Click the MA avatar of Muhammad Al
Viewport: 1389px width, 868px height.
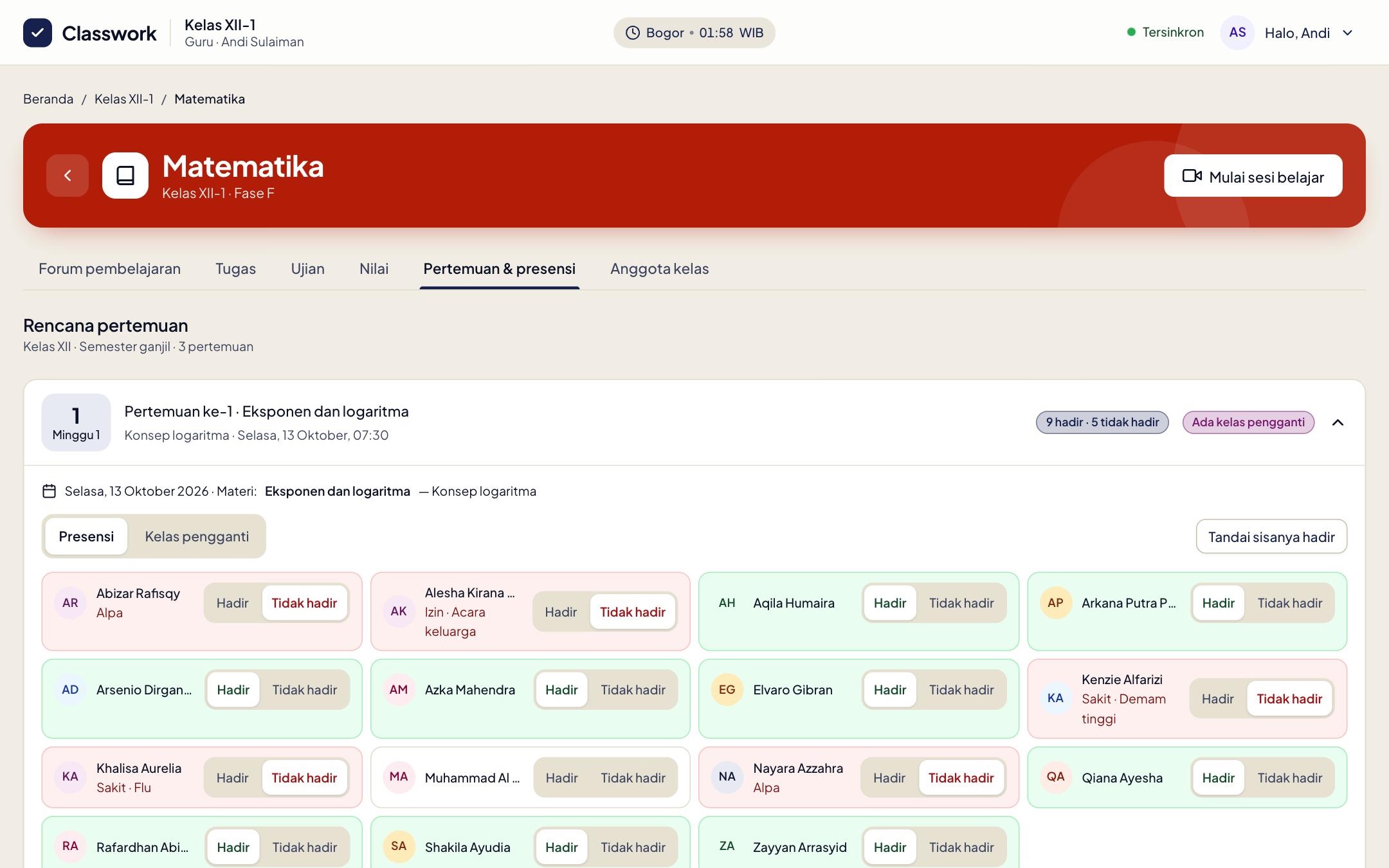click(399, 777)
